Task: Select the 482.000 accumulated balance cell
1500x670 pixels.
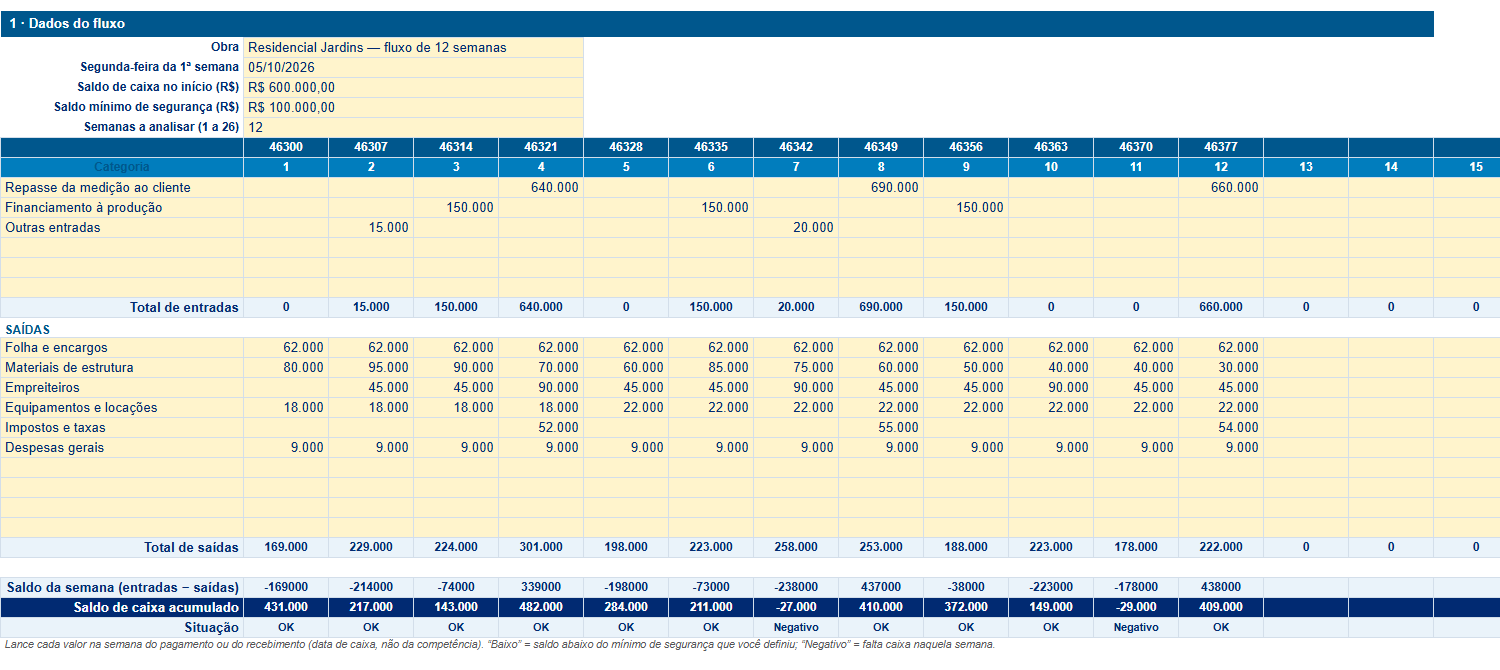Action: tap(541, 607)
